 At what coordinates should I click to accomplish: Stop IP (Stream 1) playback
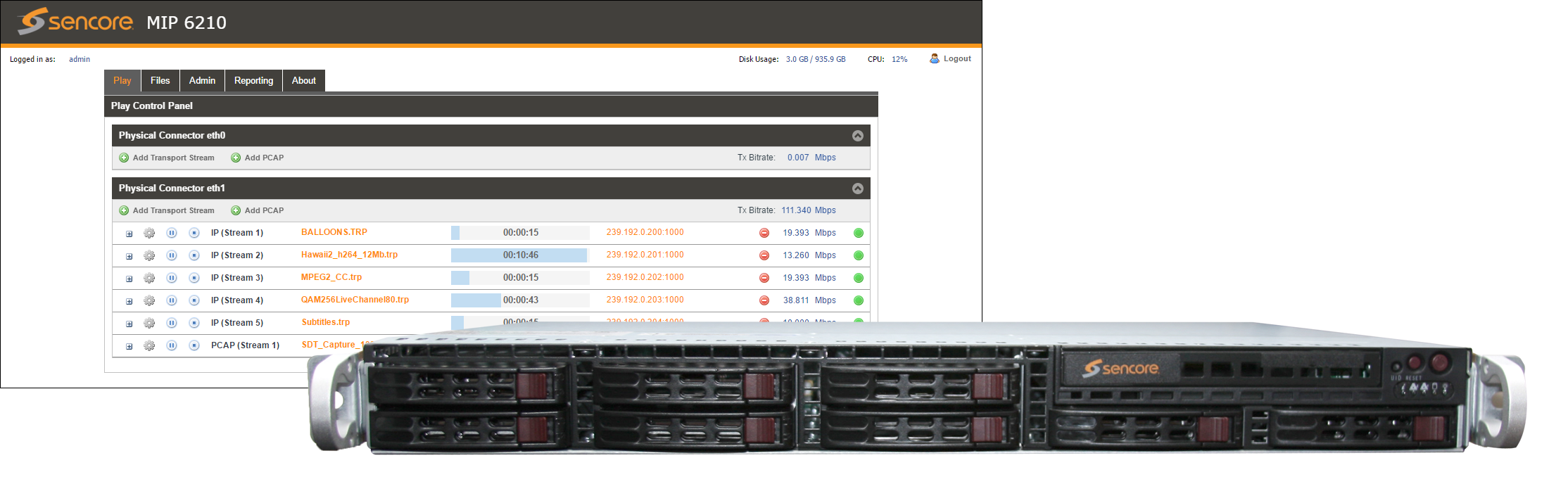(x=194, y=233)
